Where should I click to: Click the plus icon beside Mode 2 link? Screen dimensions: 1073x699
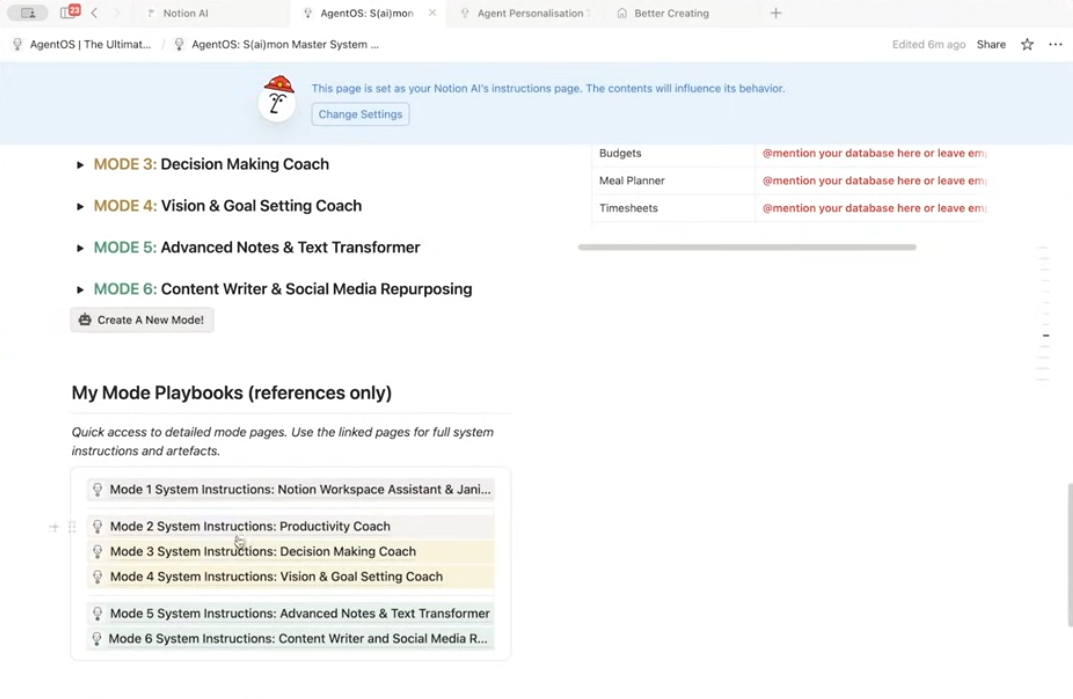(54, 527)
